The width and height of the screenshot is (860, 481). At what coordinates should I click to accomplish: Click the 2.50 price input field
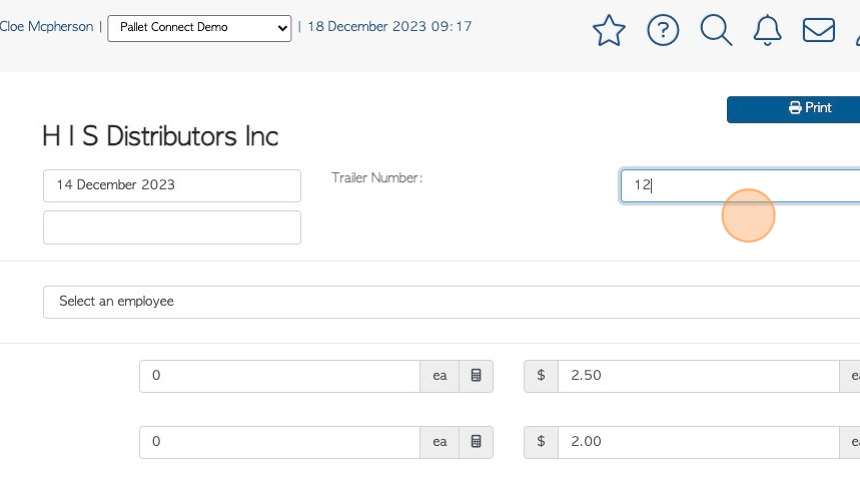click(697, 376)
